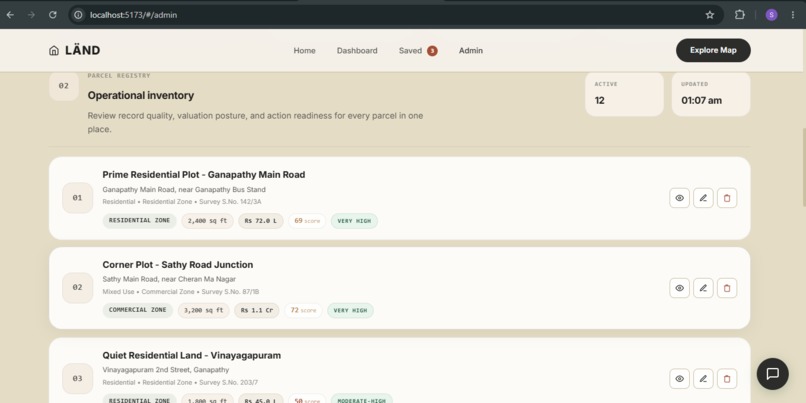The height and width of the screenshot is (403, 806).
Task: View the Corner Plot Sathy Road parcel
Action: (x=679, y=288)
